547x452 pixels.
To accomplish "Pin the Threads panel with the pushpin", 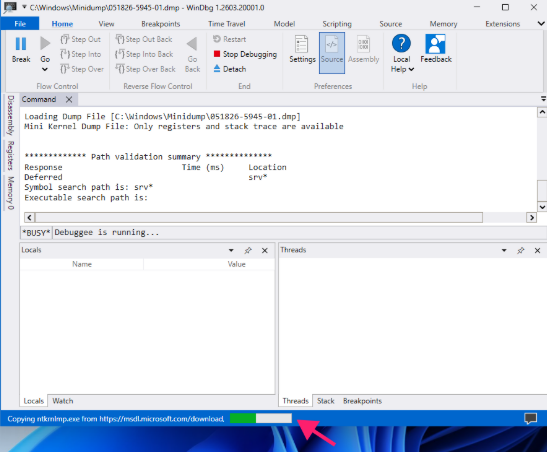I will pos(520,250).
